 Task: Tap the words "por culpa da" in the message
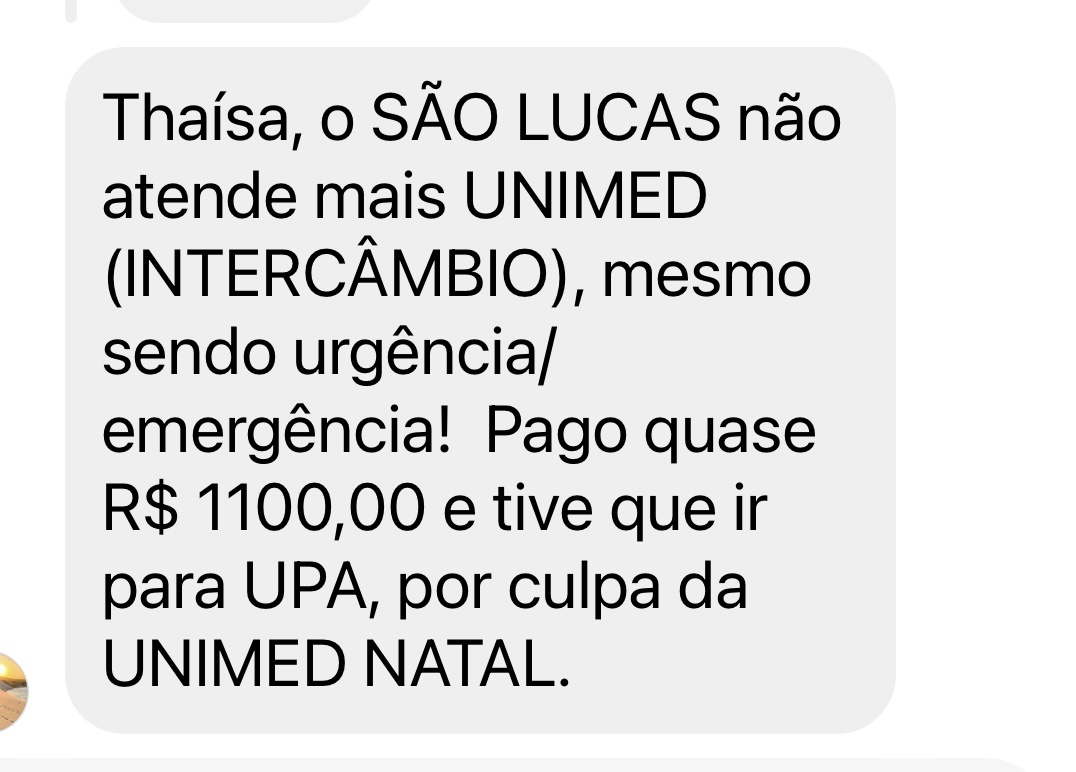(x=572, y=587)
